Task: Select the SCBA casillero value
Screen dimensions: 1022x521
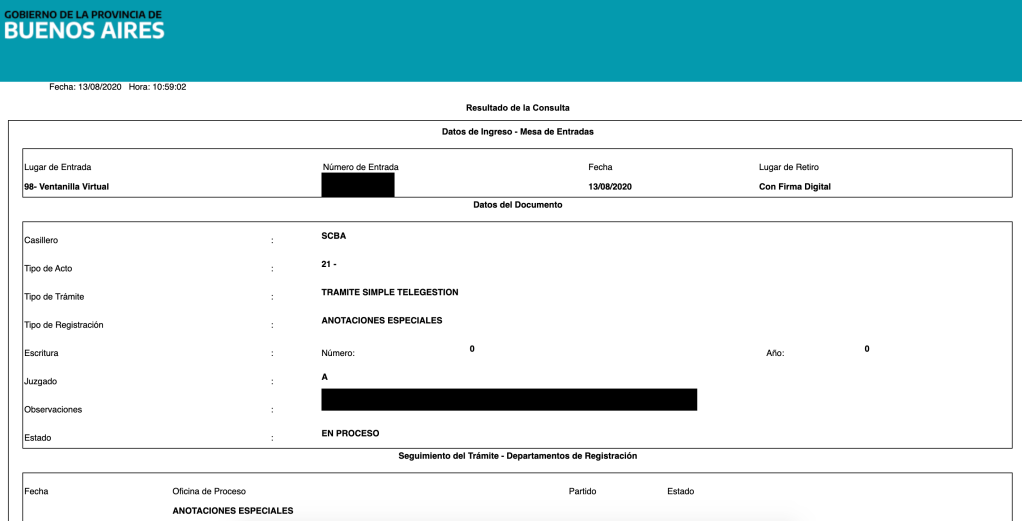Action: [334, 236]
